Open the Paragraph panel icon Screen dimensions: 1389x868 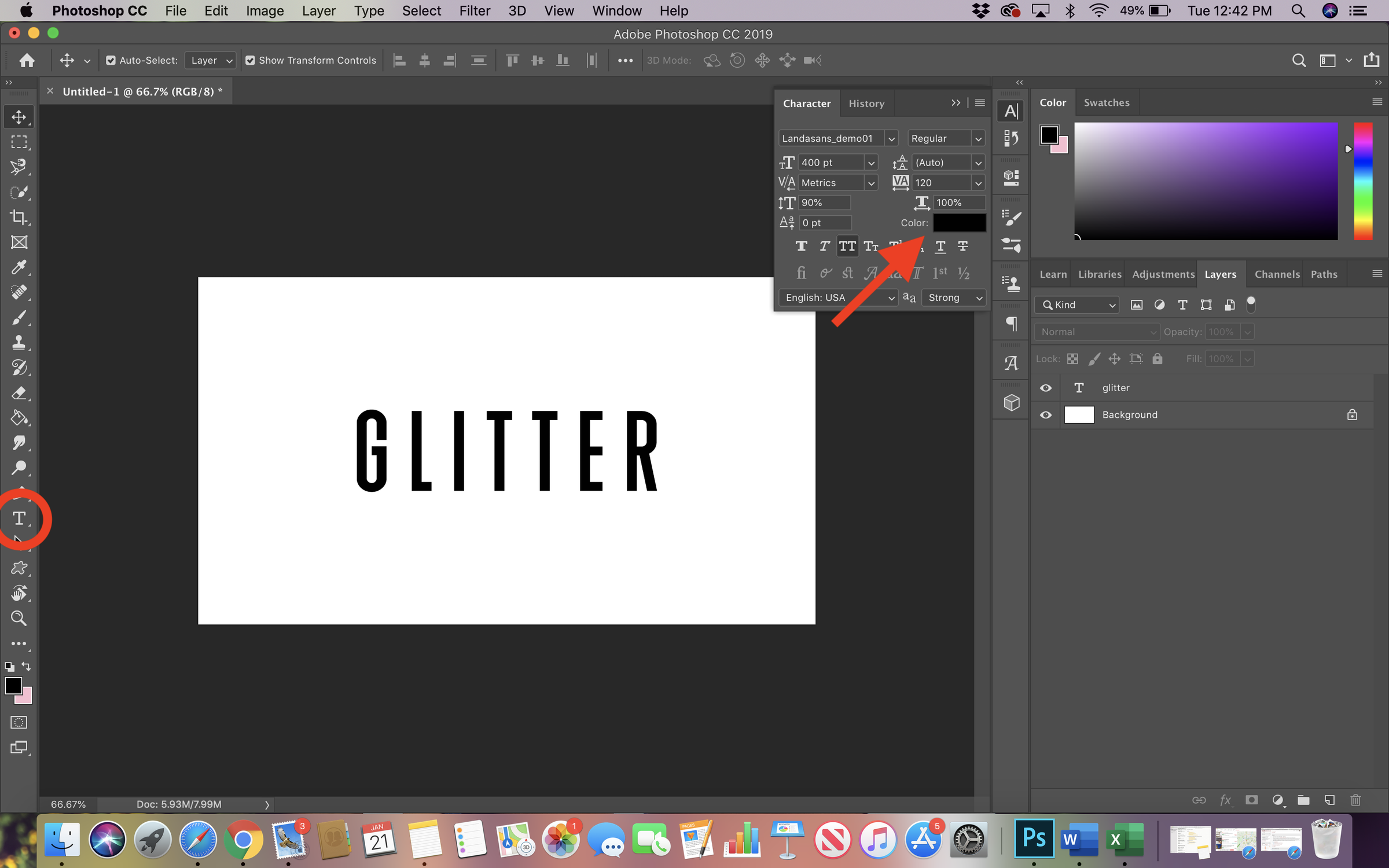pyautogui.click(x=1011, y=323)
